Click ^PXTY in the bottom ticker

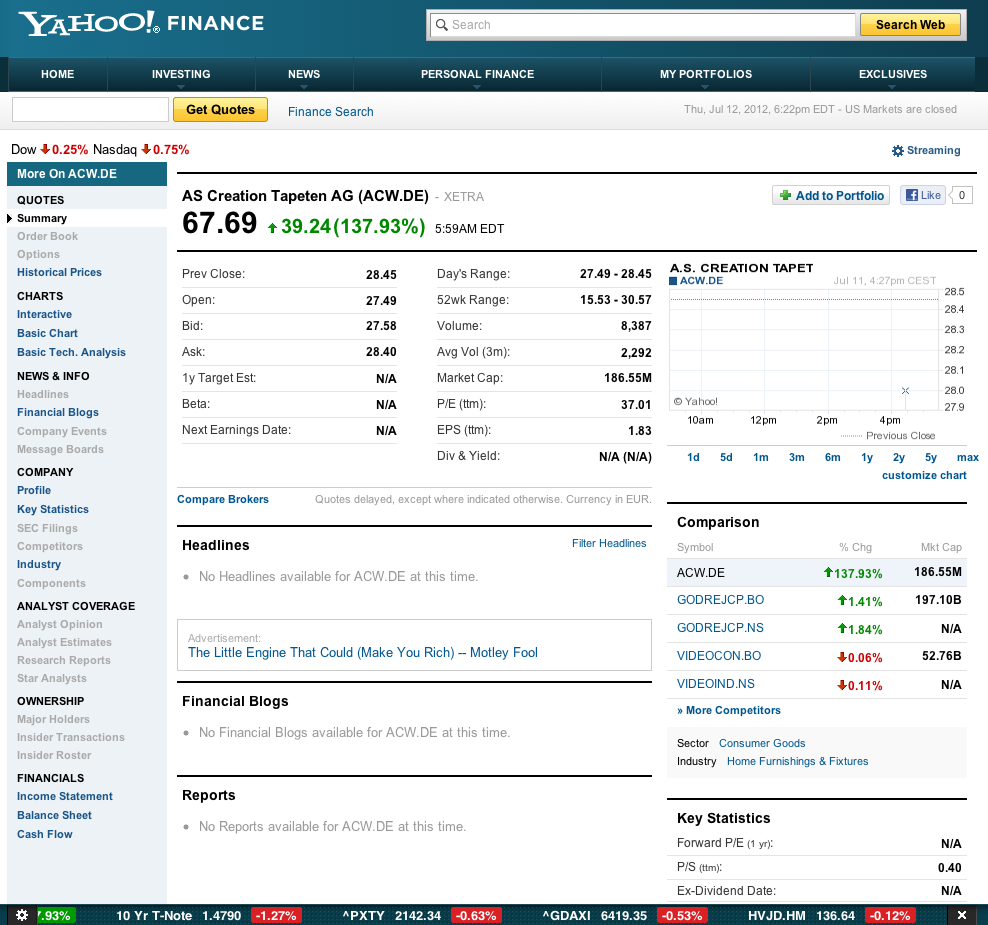[364, 916]
